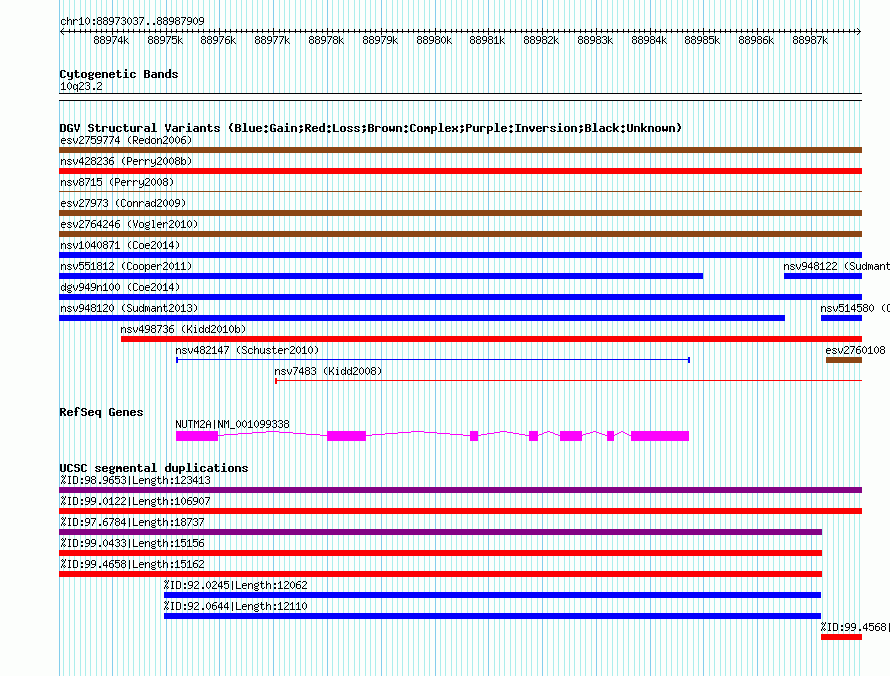
Task: Click the UCSC segmental duplications track title
Action: (x=154, y=468)
